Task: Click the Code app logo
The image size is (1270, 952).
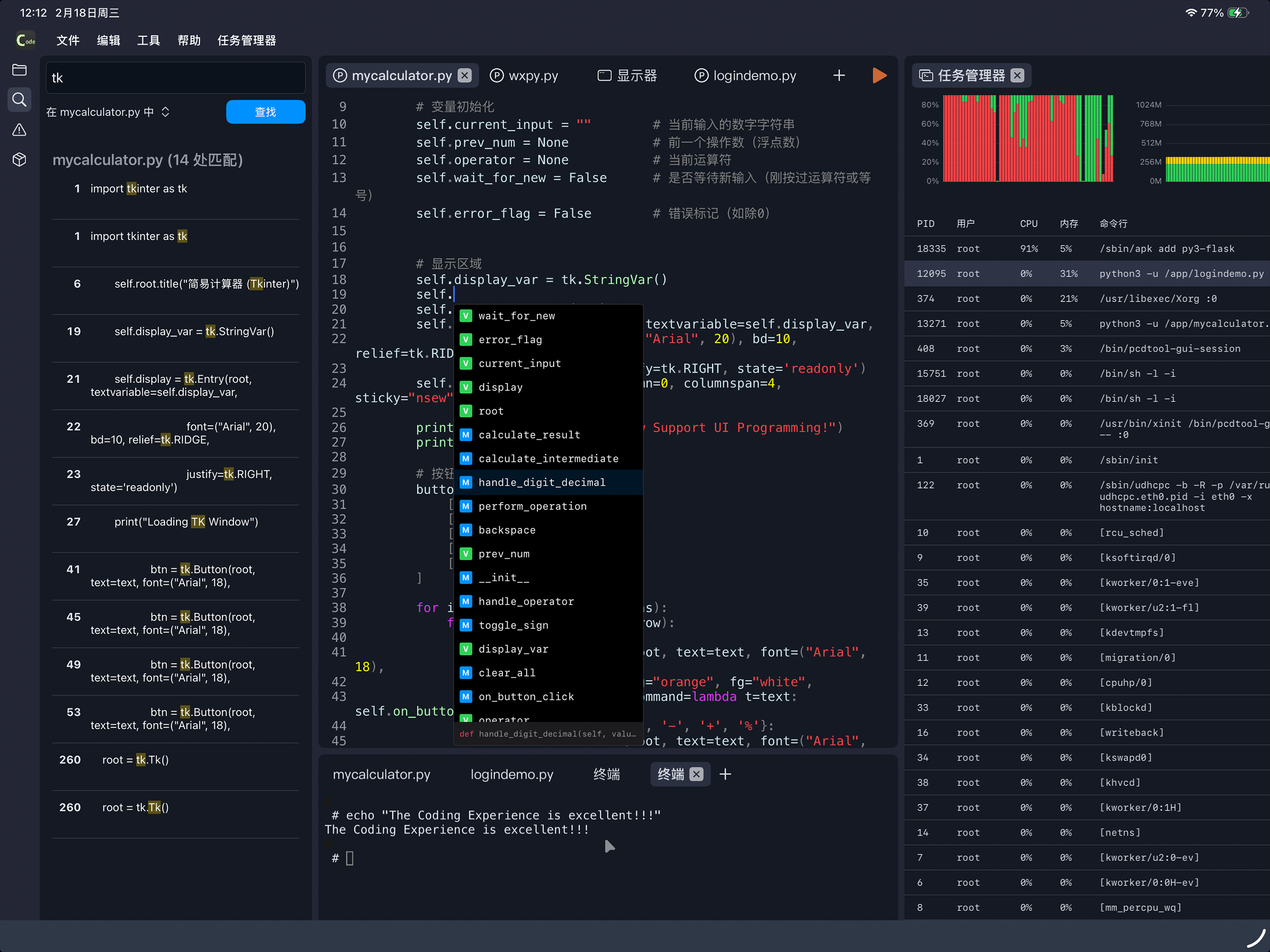Action: 26,40
